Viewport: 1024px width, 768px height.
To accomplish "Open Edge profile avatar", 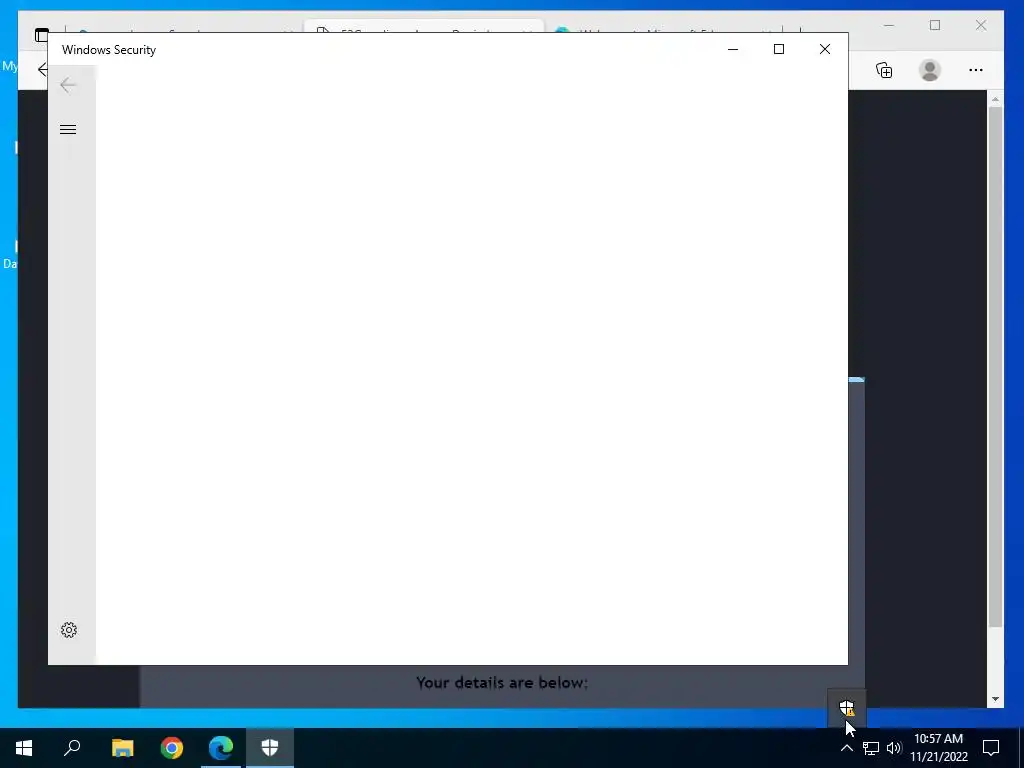I will (930, 70).
